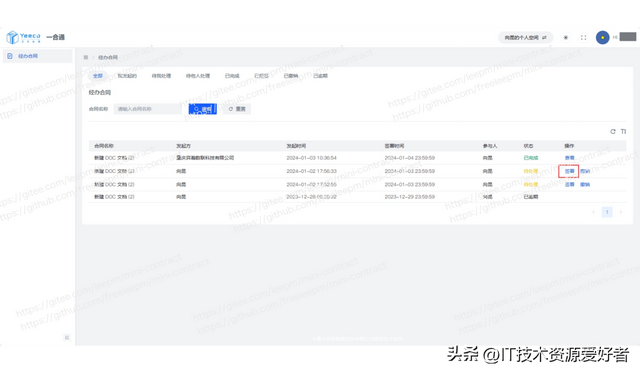Focus the 合同名称 search input
The image size is (640, 373).
147,109
